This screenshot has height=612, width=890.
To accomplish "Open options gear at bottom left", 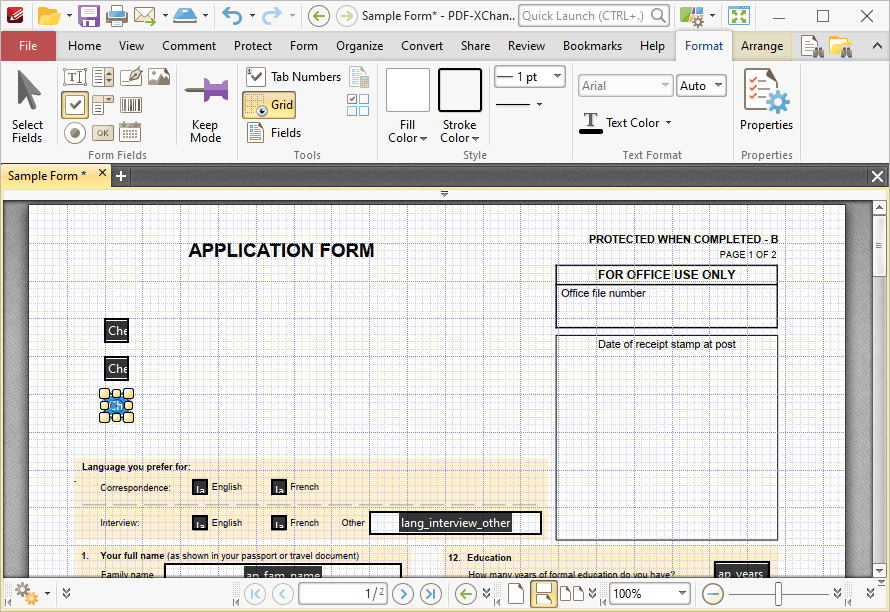I will (x=26, y=594).
